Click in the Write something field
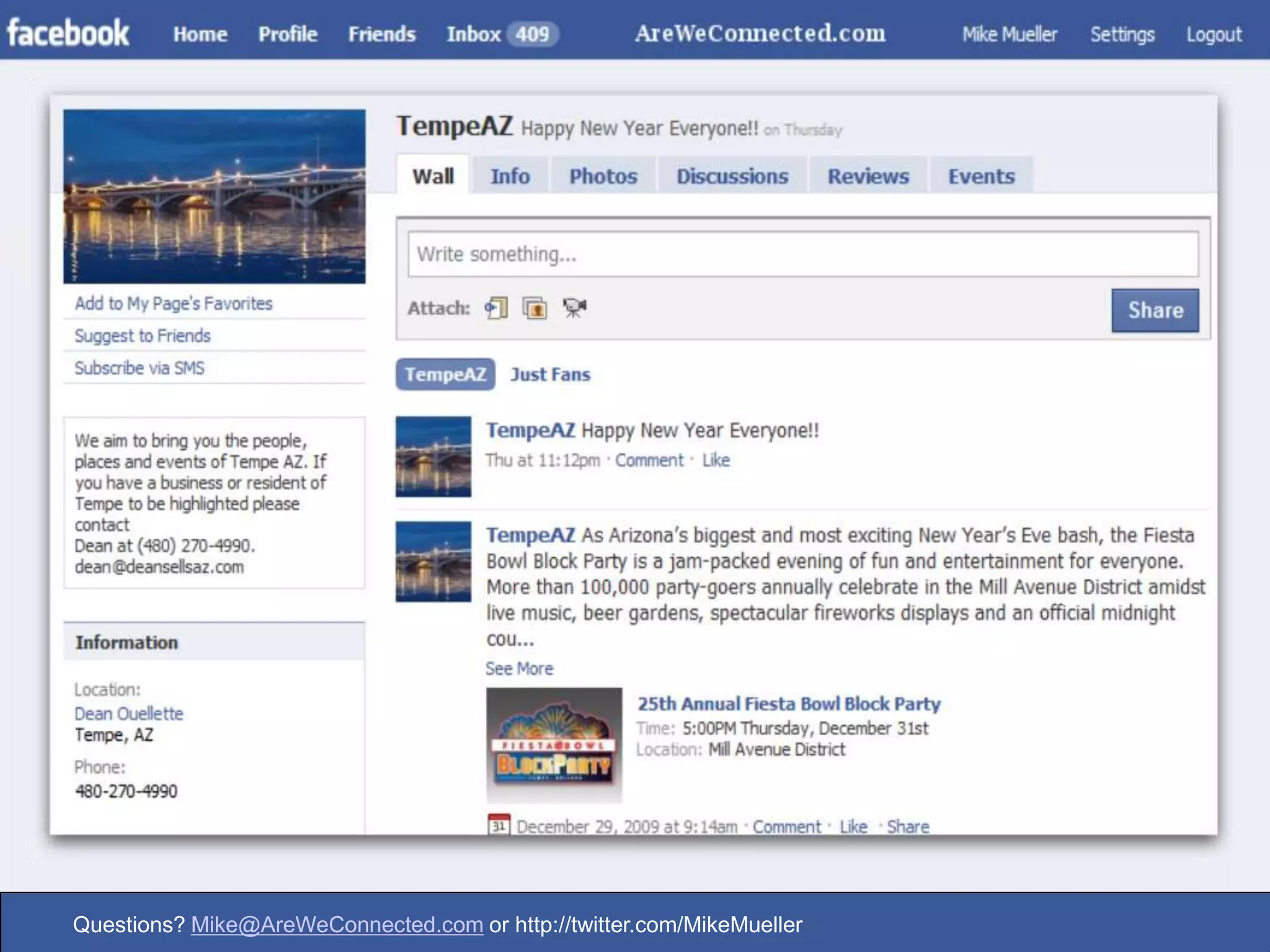Viewport: 1270px width, 952px height. coord(802,254)
